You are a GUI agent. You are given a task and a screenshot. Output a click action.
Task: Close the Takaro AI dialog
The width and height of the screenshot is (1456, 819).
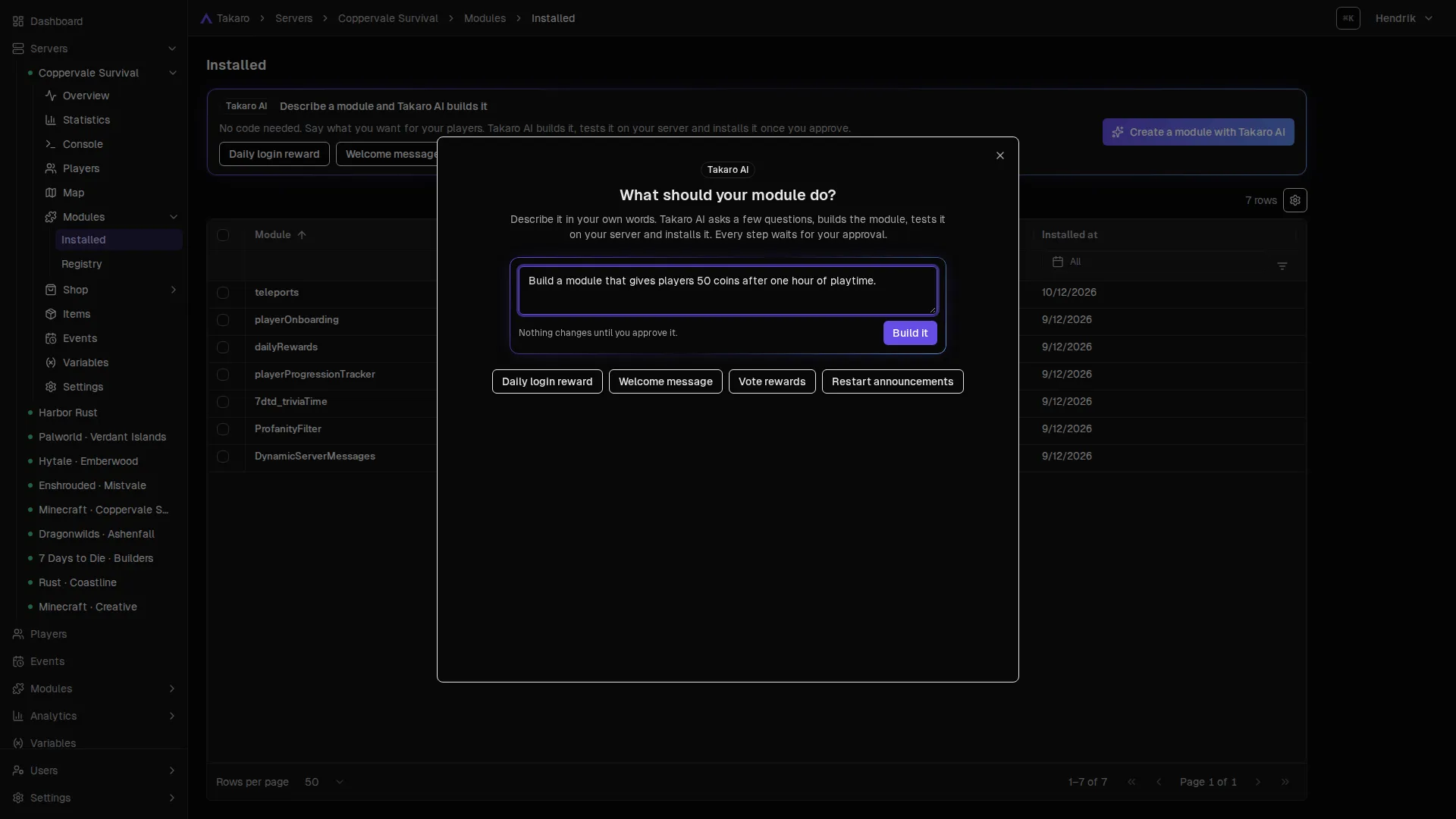click(x=1000, y=155)
